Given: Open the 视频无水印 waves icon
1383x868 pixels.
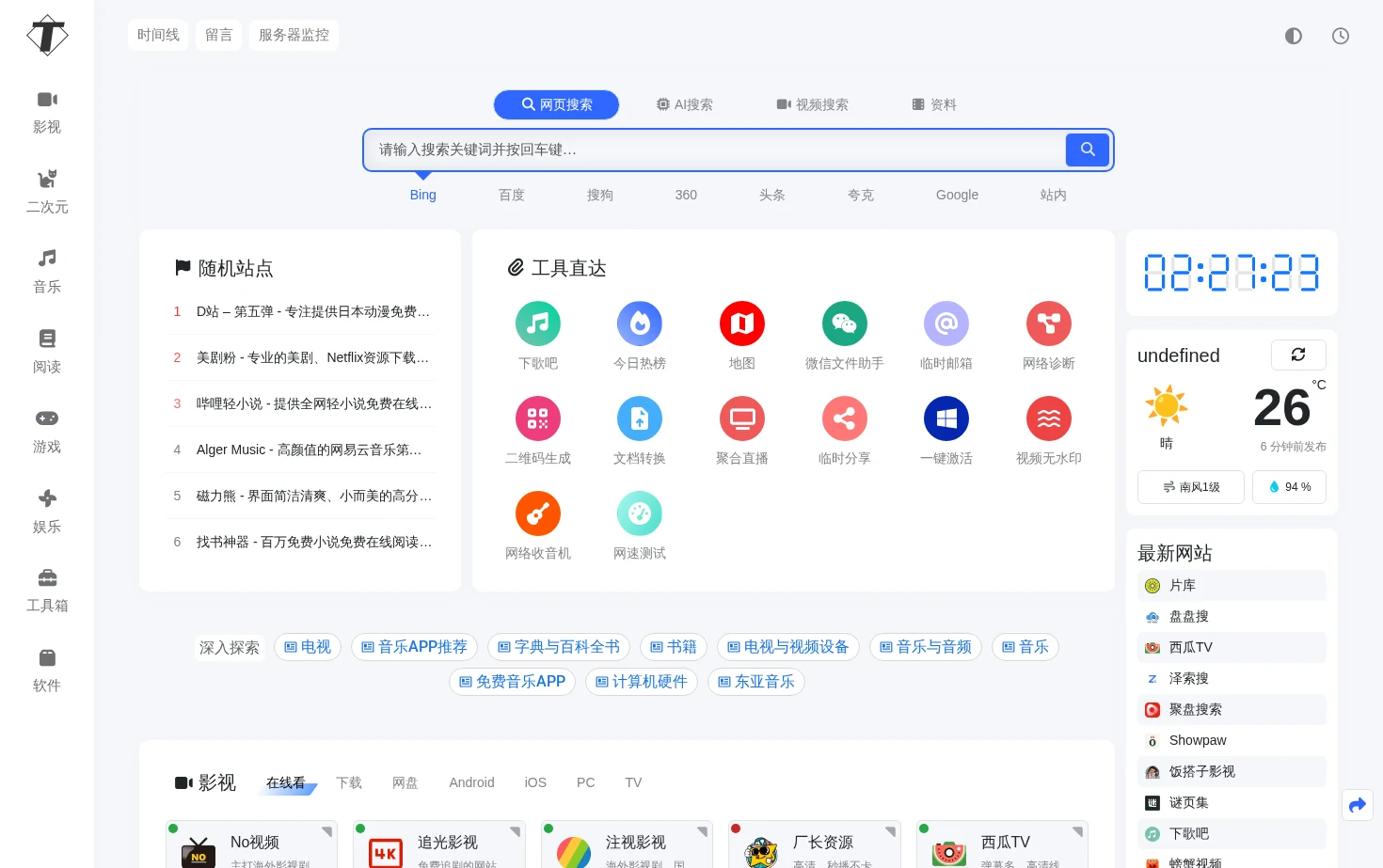Looking at the screenshot, I should coord(1049,418).
